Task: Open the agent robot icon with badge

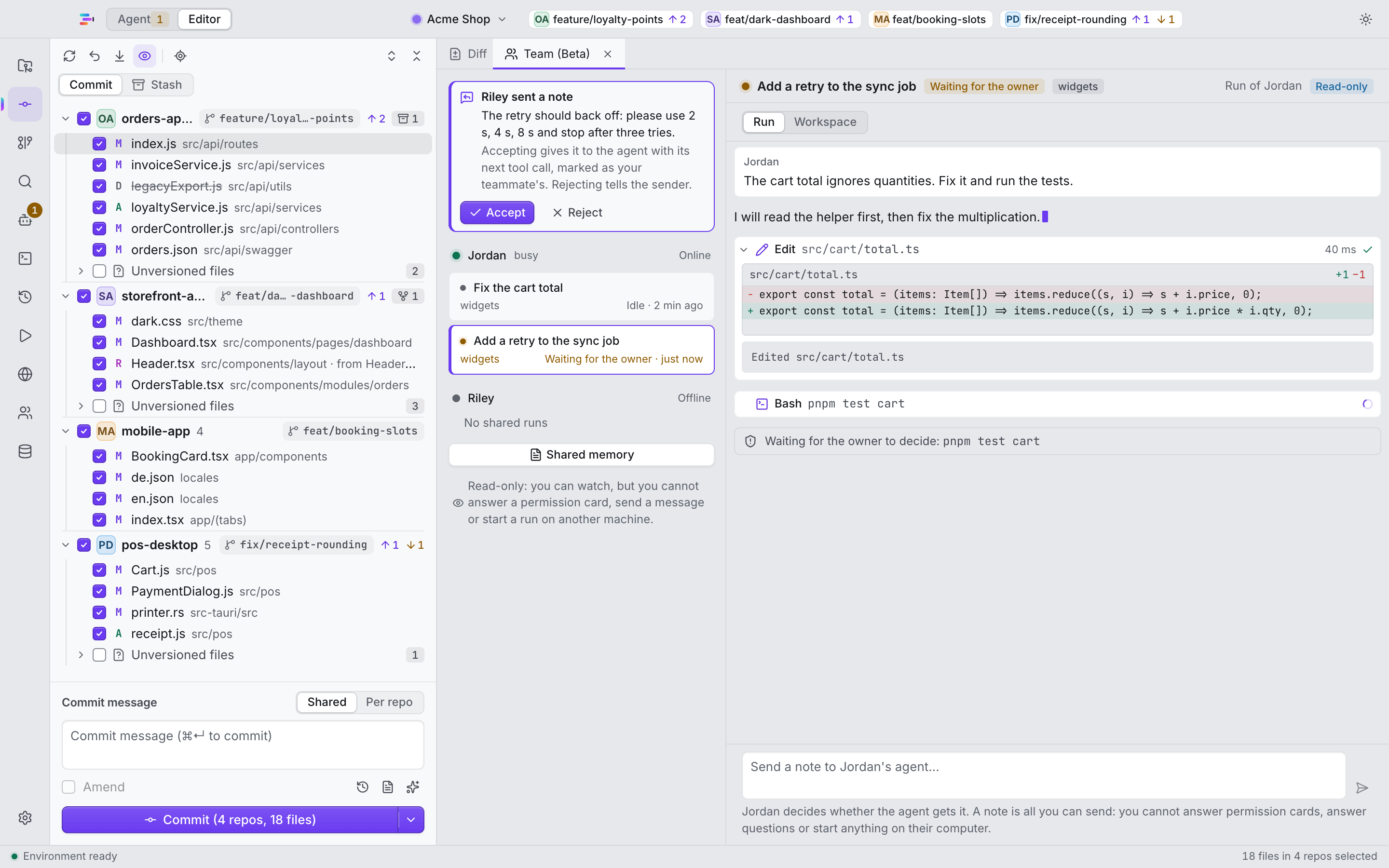Action: 25,219
